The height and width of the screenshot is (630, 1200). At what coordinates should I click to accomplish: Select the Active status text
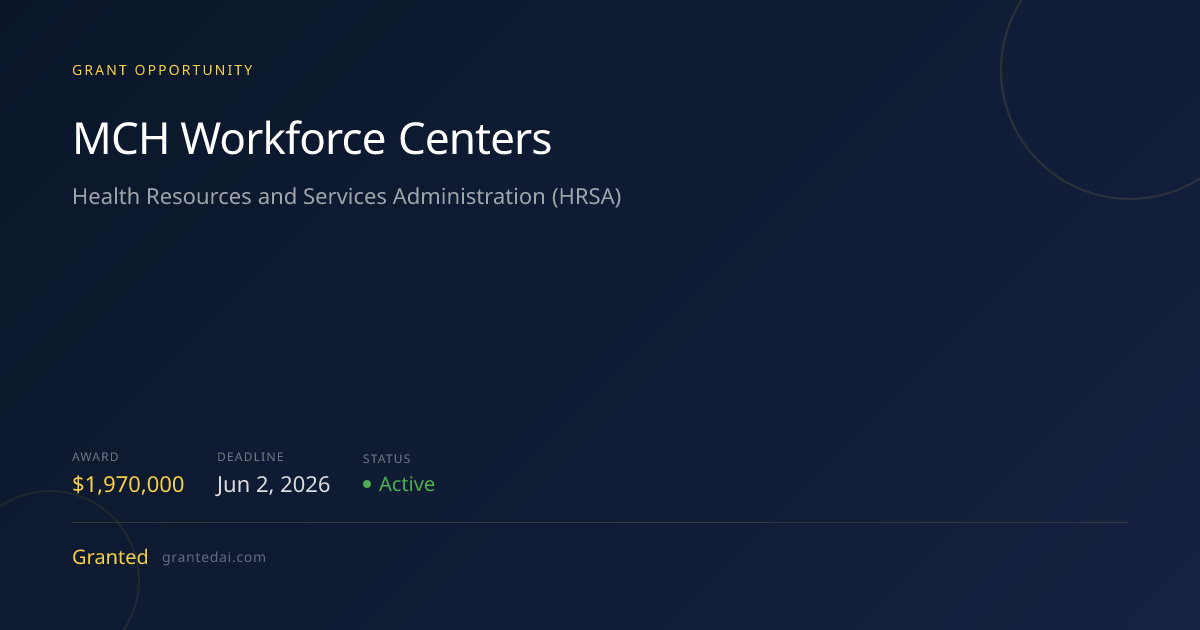[x=407, y=484]
